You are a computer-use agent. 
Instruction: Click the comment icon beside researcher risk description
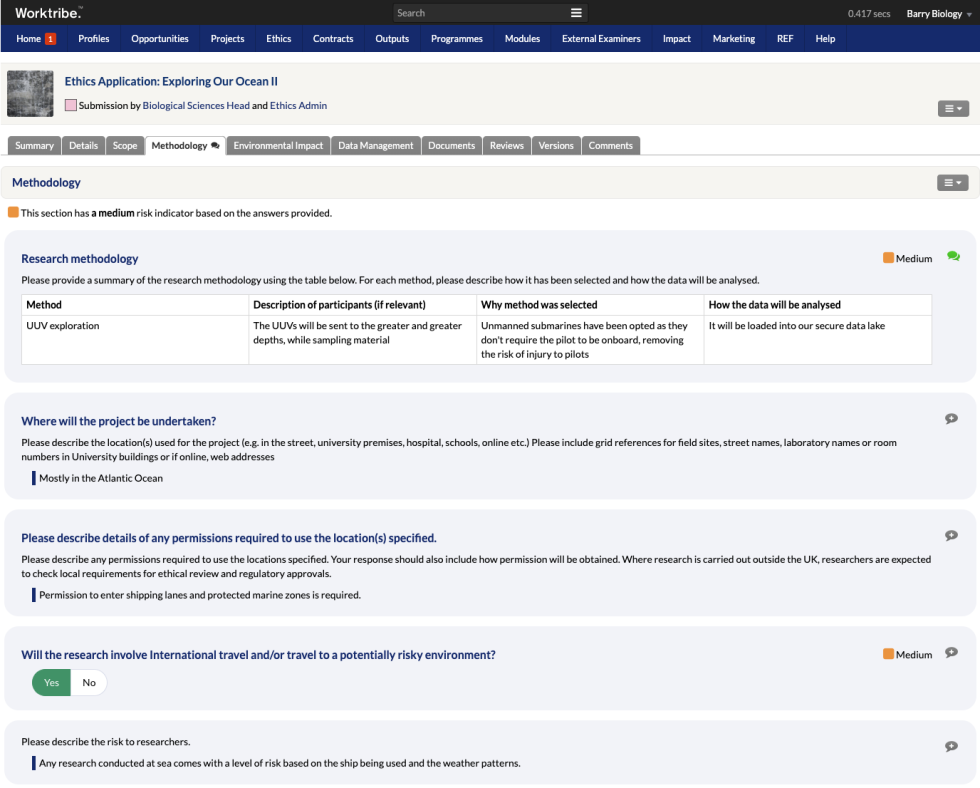pyautogui.click(x=951, y=745)
